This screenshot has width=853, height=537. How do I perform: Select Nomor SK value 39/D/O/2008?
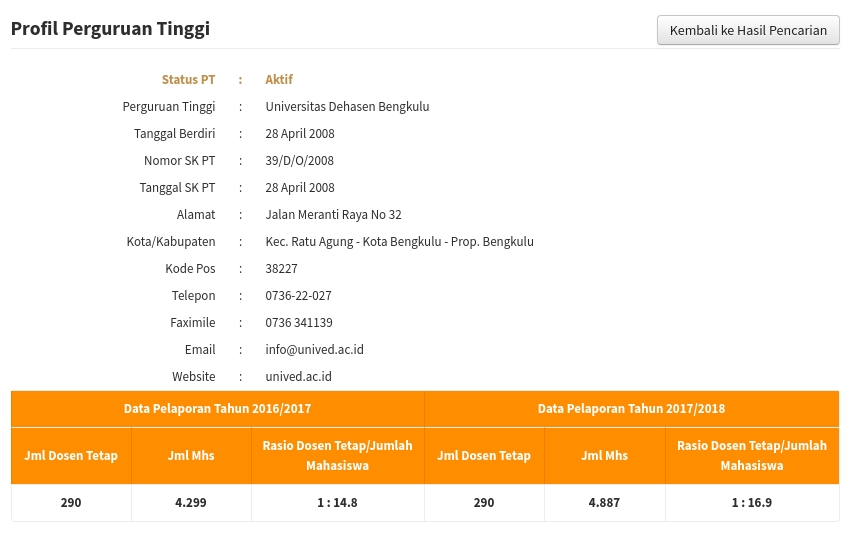[x=299, y=161]
